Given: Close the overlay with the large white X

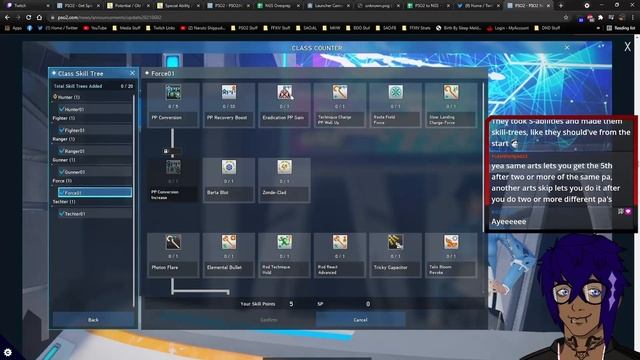Looking at the screenshot, I should 627,47.
